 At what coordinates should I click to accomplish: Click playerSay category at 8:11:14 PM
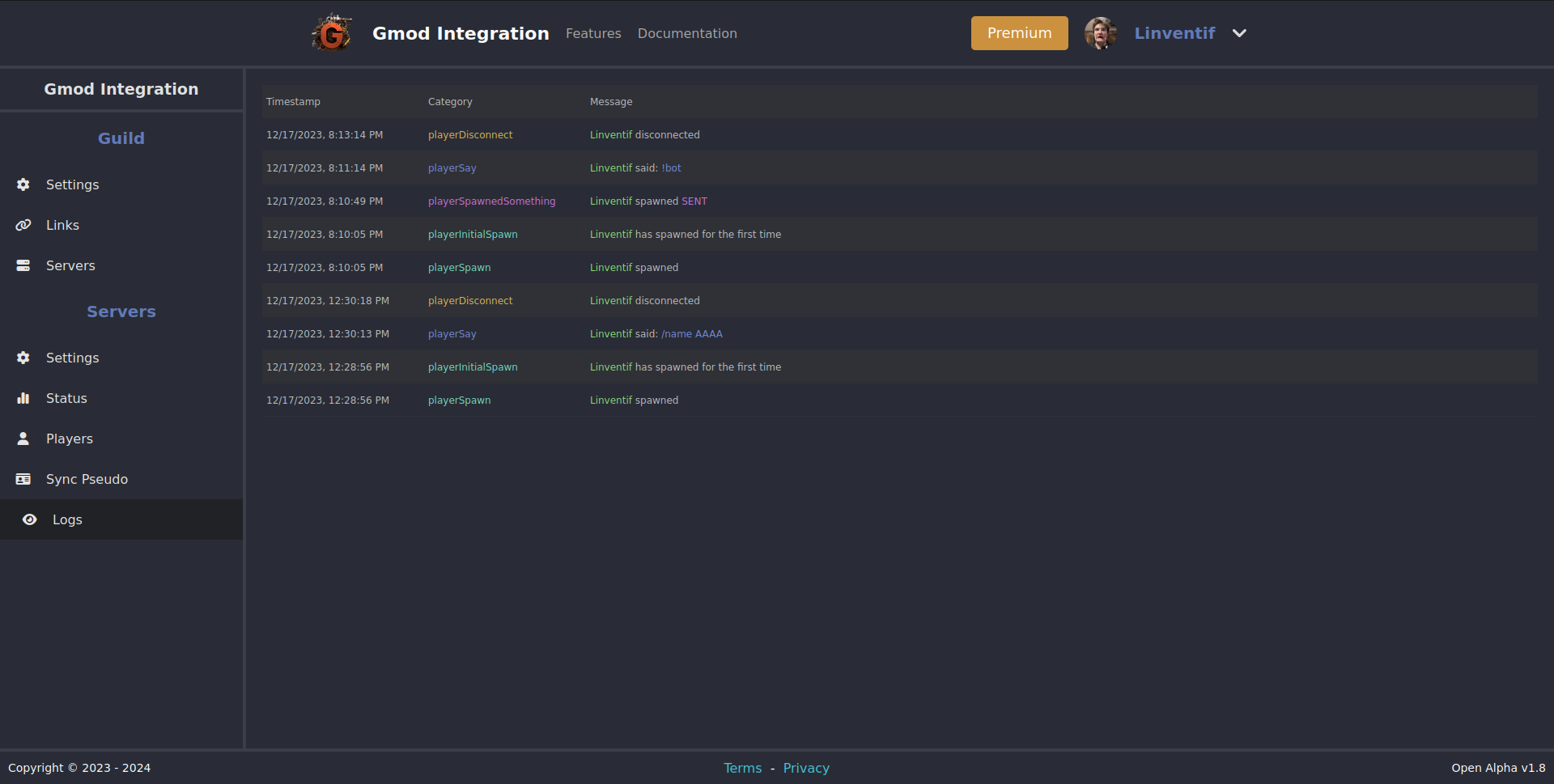point(452,168)
